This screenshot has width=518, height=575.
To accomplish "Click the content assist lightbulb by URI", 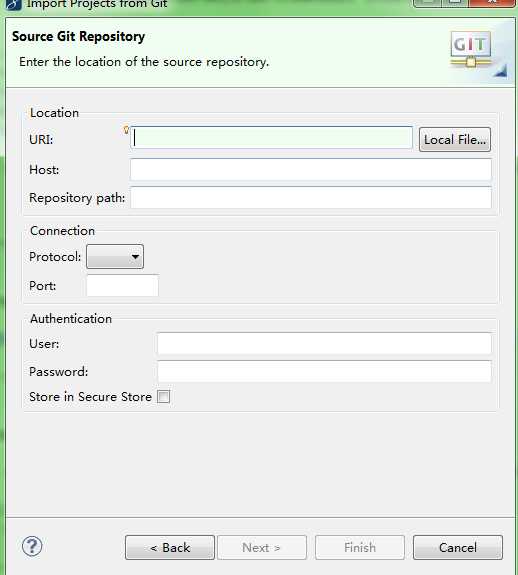I will coord(126,129).
